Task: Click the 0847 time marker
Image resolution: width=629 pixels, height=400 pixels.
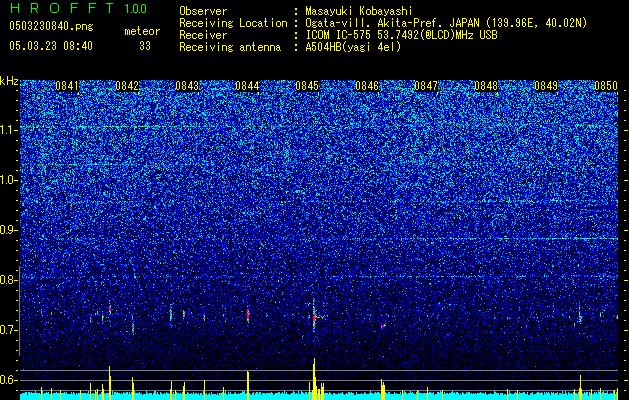Action: [426, 86]
